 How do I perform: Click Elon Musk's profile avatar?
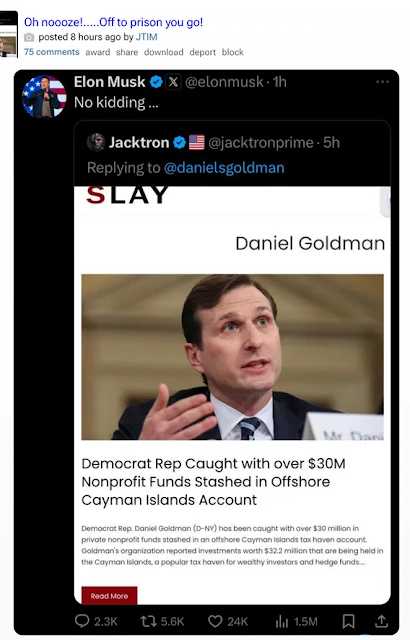44,96
